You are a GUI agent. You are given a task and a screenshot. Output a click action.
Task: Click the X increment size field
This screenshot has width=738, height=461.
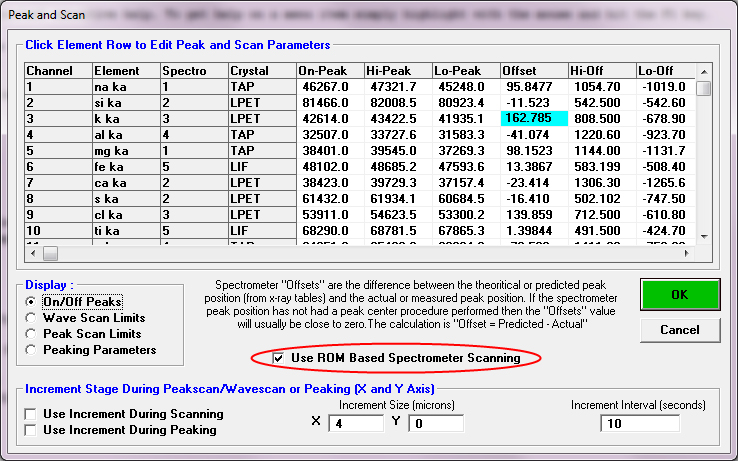coord(356,423)
